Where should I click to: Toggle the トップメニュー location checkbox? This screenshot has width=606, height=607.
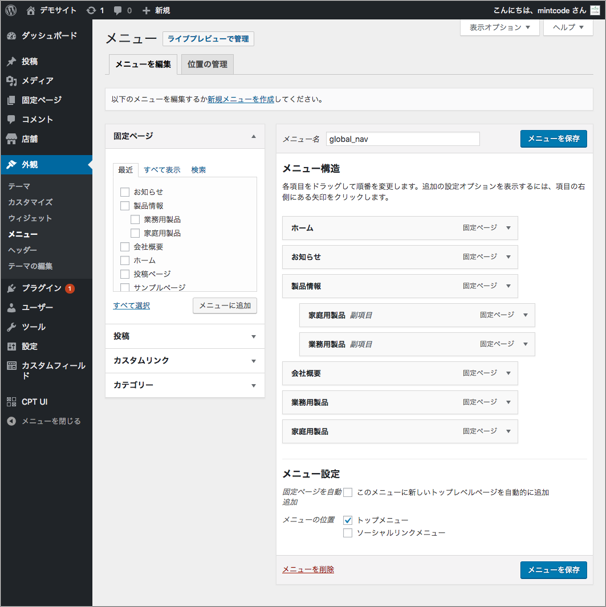(348, 520)
